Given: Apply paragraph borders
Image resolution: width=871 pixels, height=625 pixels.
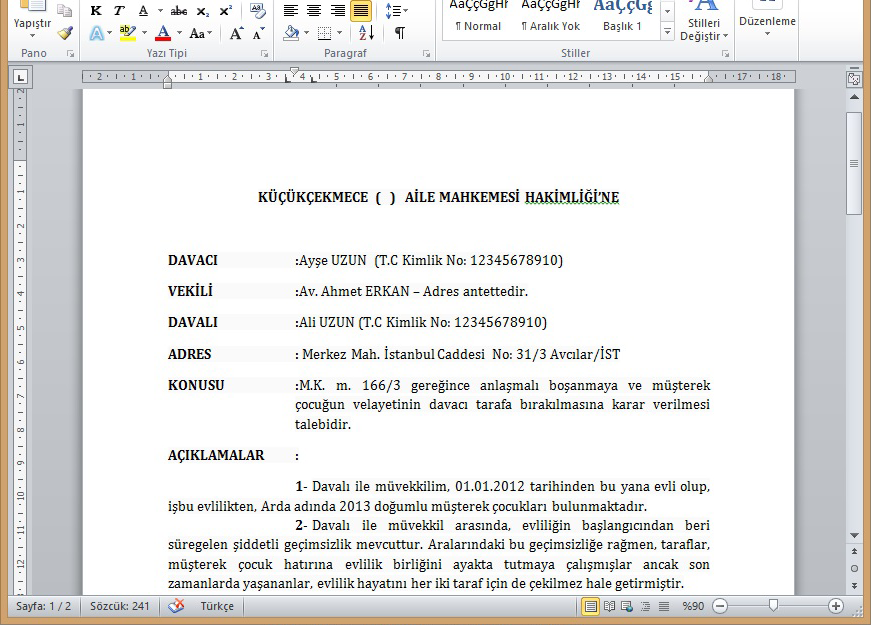Looking at the screenshot, I should 324,33.
